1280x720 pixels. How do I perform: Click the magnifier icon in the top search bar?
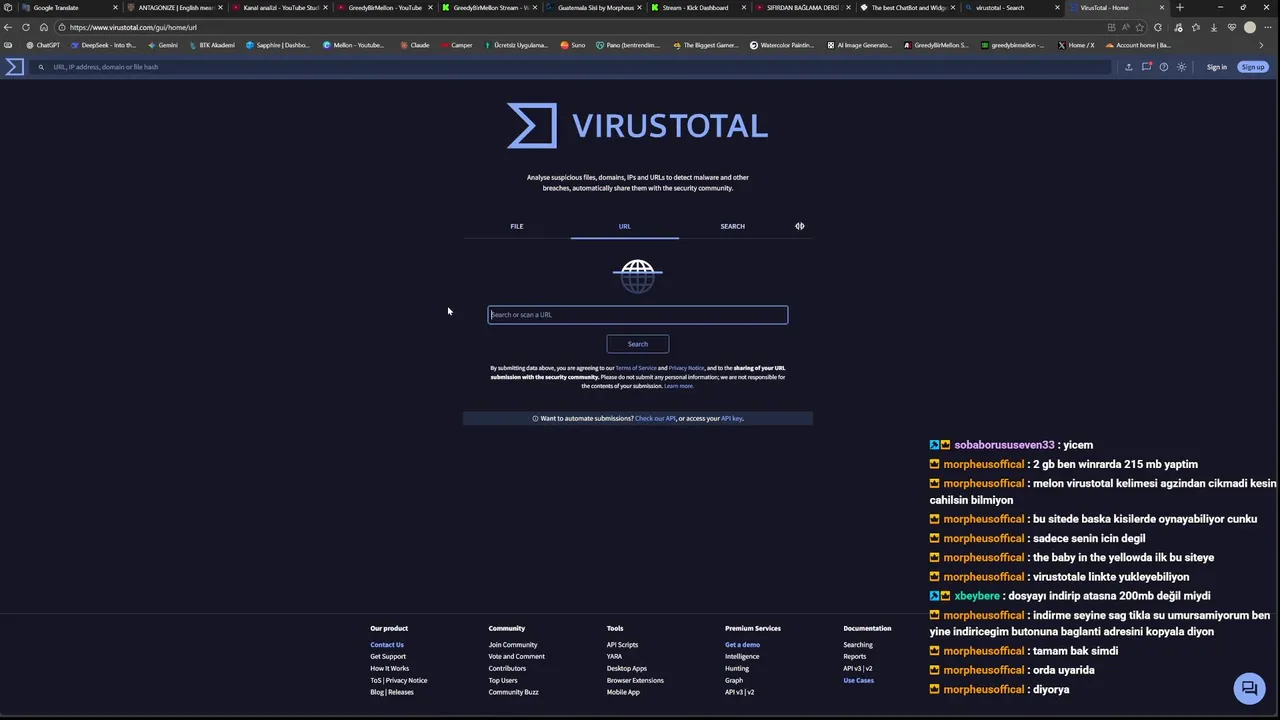[x=41, y=67]
